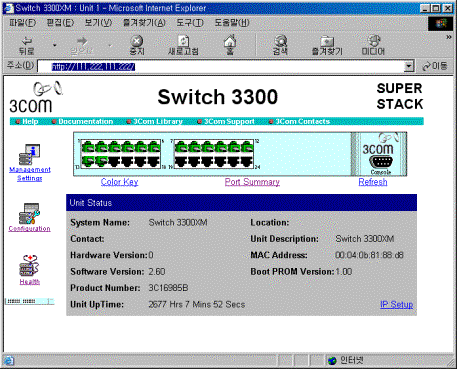Open the Configuration text link
Image resolution: width=457 pixels, height=369 pixels.
pyautogui.click(x=29, y=229)
